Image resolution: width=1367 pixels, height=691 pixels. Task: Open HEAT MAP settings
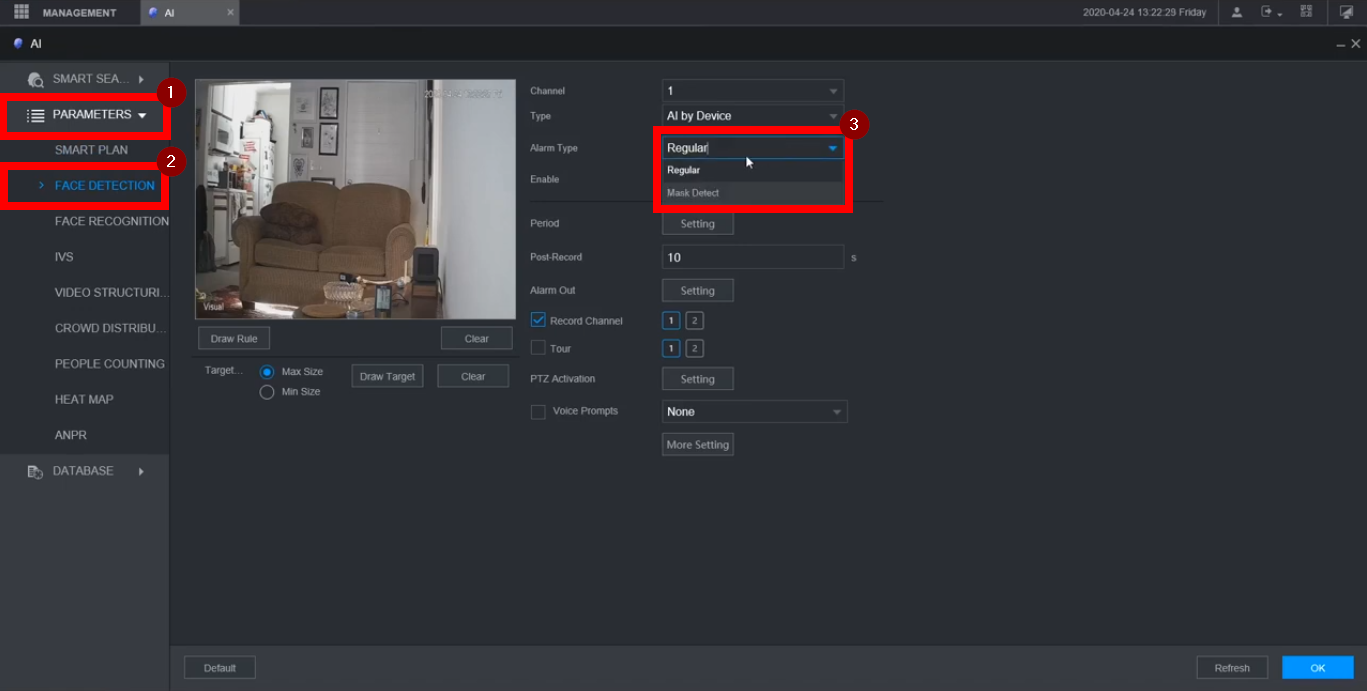[84, 400]
